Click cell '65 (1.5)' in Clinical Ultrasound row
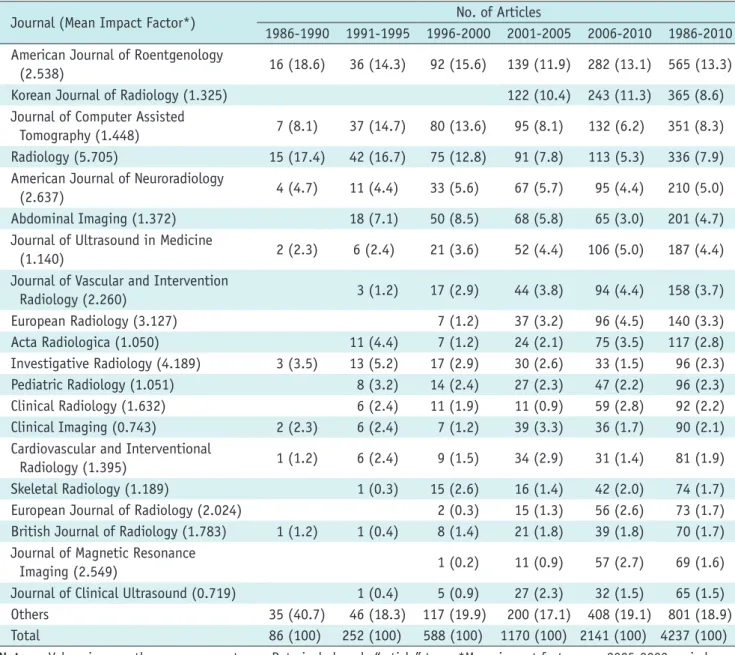Screen dimensions: 735x655 pos(700,593)
